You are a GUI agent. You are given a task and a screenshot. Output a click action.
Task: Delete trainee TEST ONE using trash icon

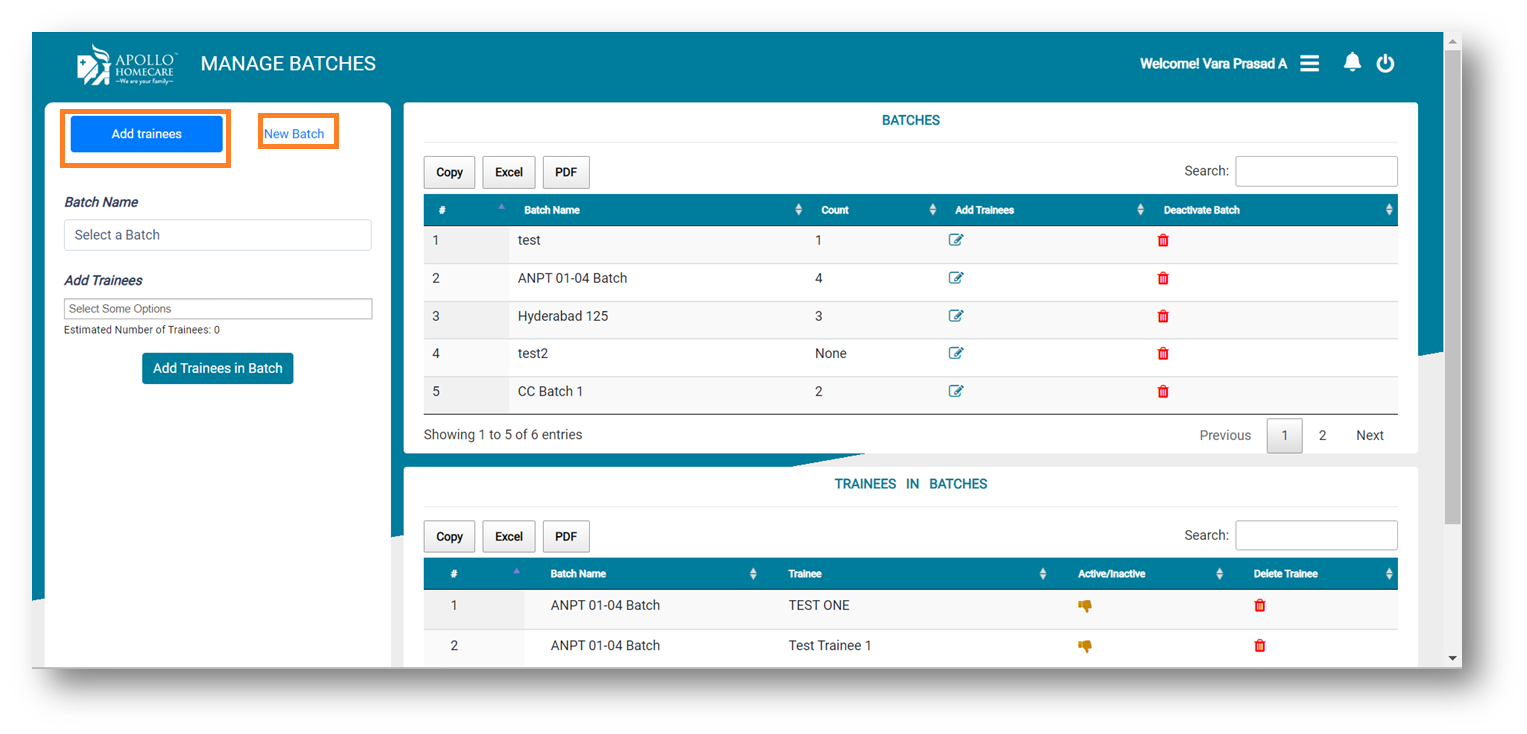pyautogui.click(x=1260, y=605)
